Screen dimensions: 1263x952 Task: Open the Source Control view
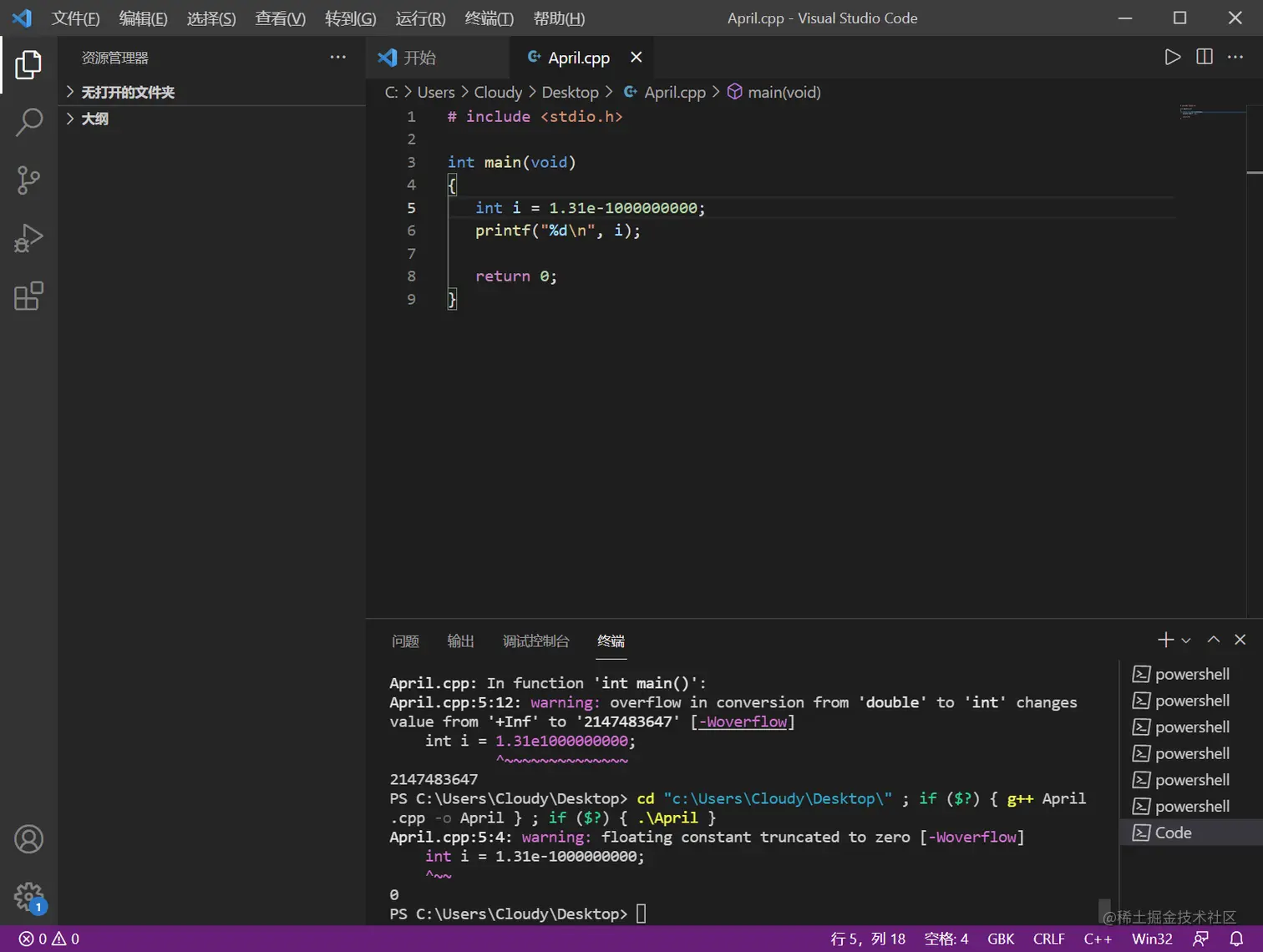click(28, 180)
